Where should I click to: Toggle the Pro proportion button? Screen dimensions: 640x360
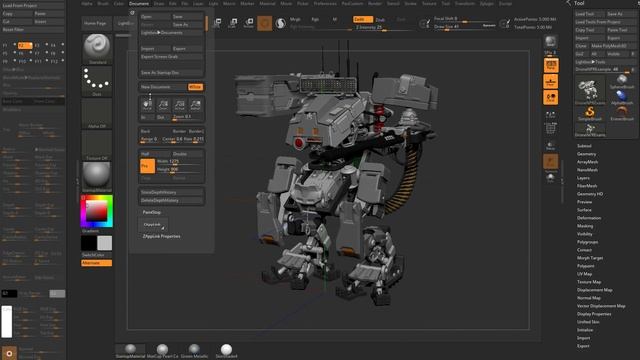coord(147,166)
